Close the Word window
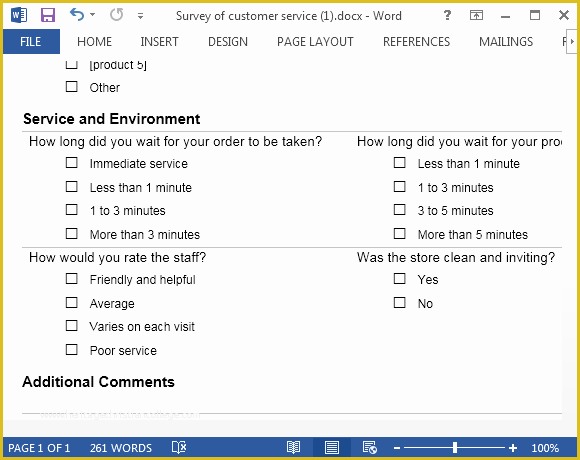The width and height of the screenshot is (580, 460). (x=564, y=15)
